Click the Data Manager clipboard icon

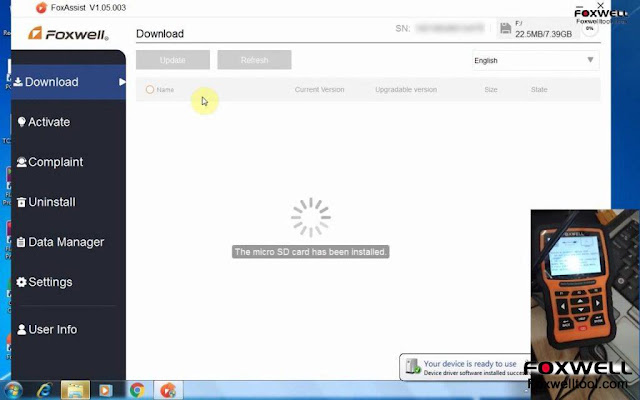[21, 242]
